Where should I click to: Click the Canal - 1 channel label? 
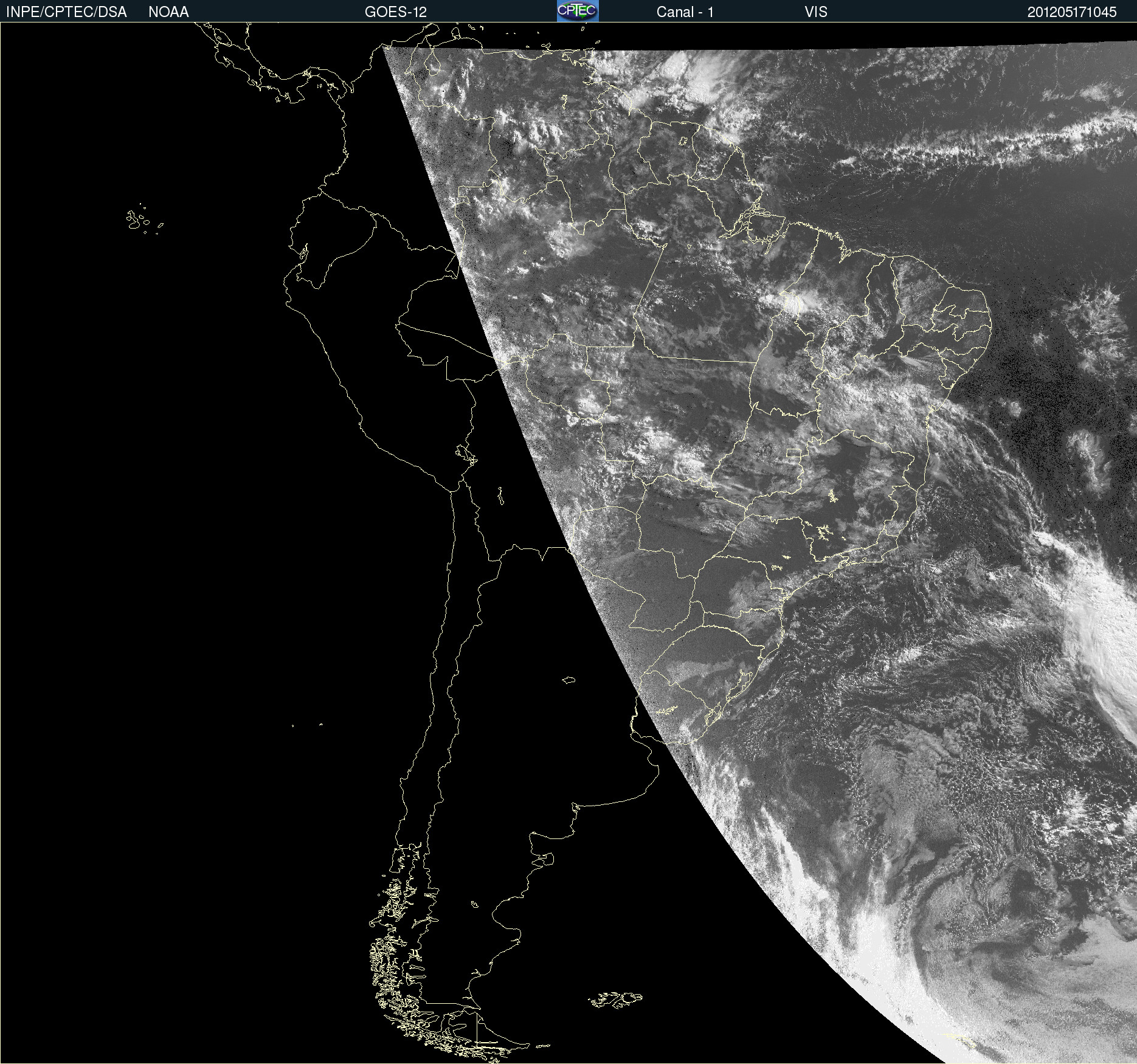tap(685, 12)
